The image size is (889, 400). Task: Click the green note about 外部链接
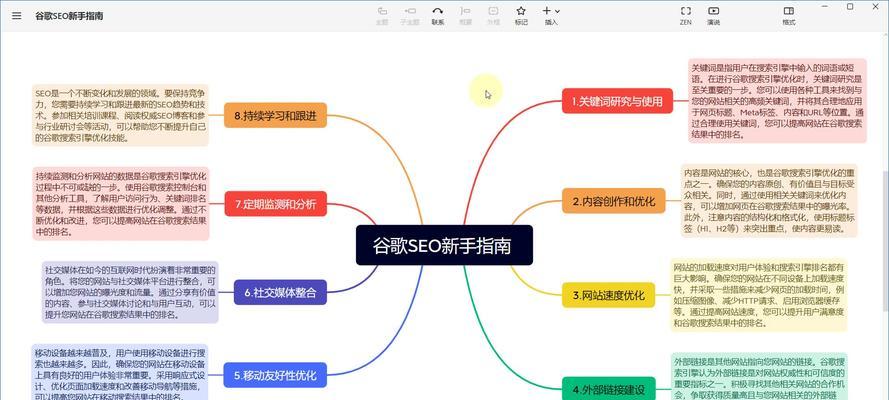(759, 376)
